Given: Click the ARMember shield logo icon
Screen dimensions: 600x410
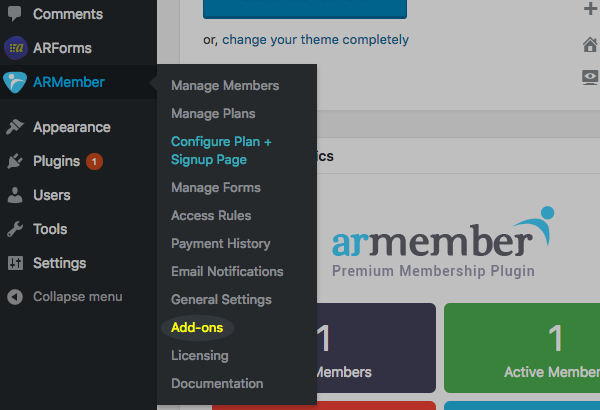Looking at the screenshot, I should pos(15,82).
